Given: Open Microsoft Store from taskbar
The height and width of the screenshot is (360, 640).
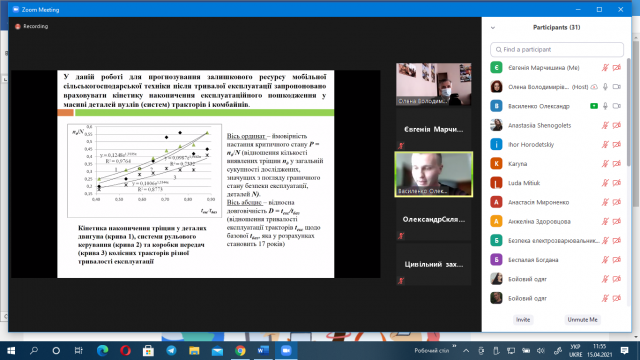Looking at the screenshot, I should 148,351.
